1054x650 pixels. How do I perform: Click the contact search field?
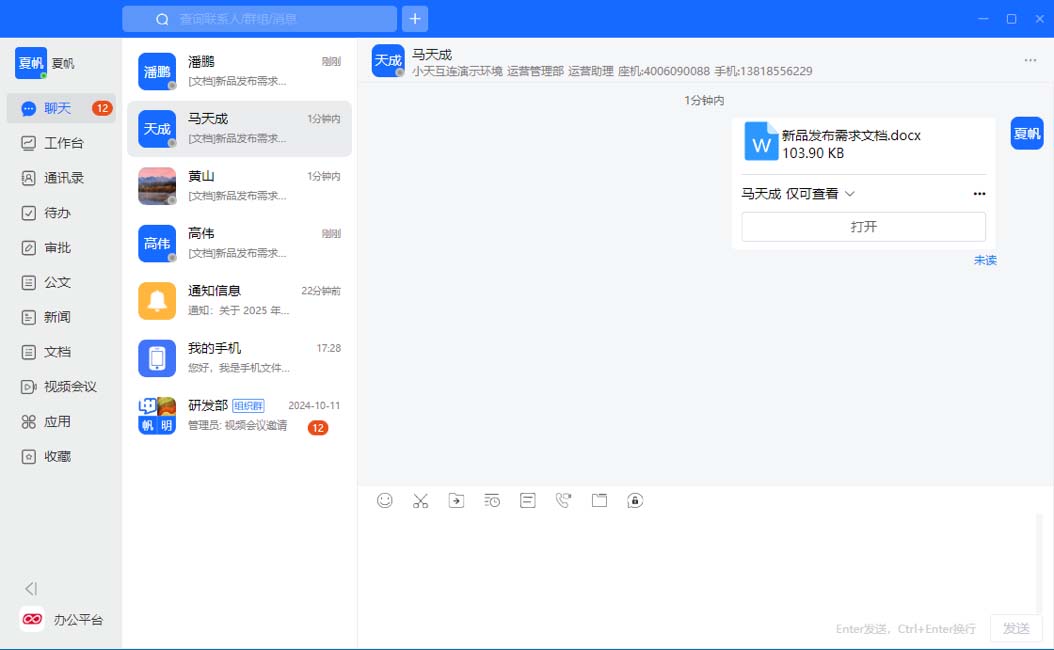260,19
